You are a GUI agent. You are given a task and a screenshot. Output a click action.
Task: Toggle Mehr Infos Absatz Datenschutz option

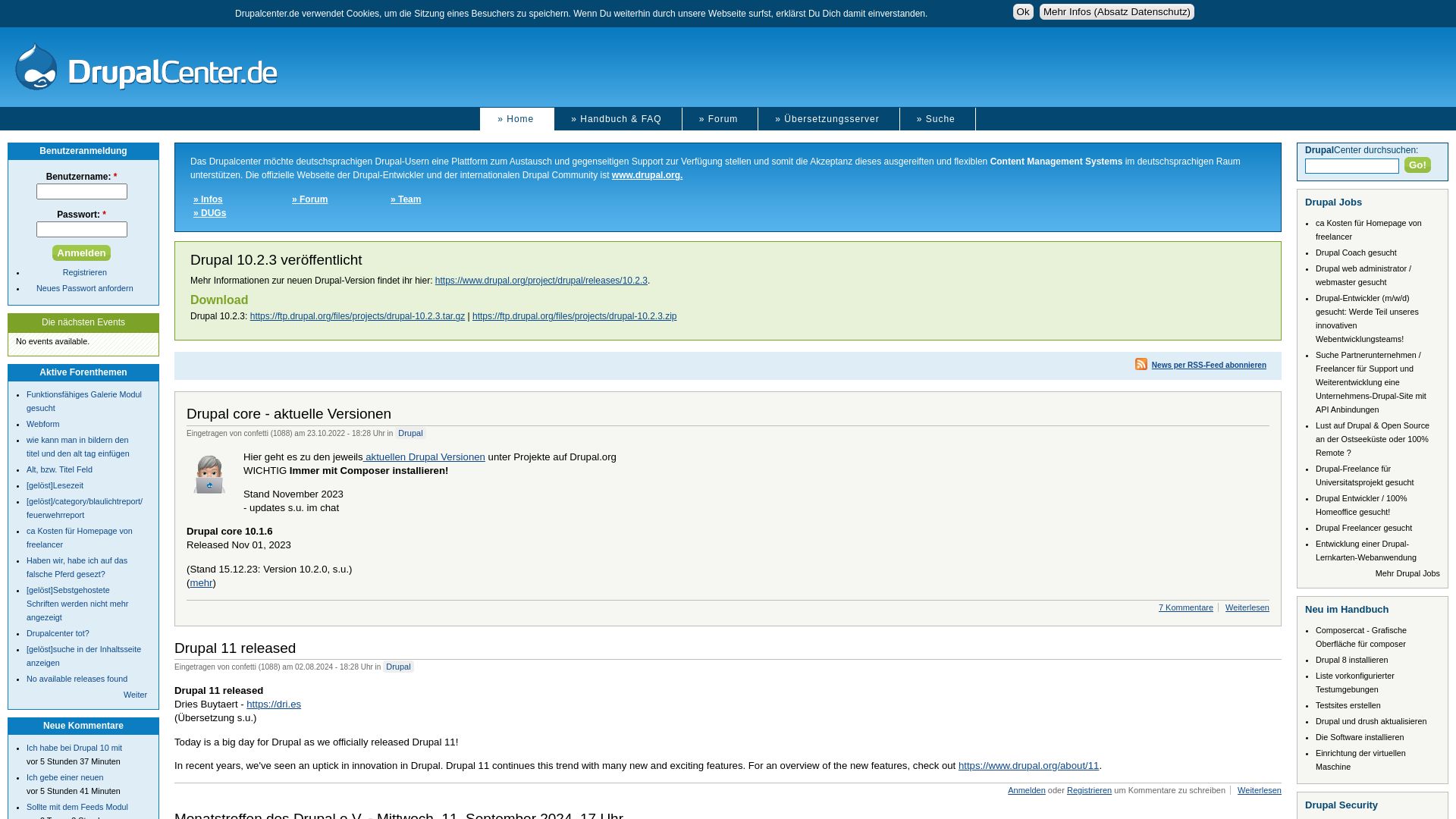click(x=1116, y=11)
